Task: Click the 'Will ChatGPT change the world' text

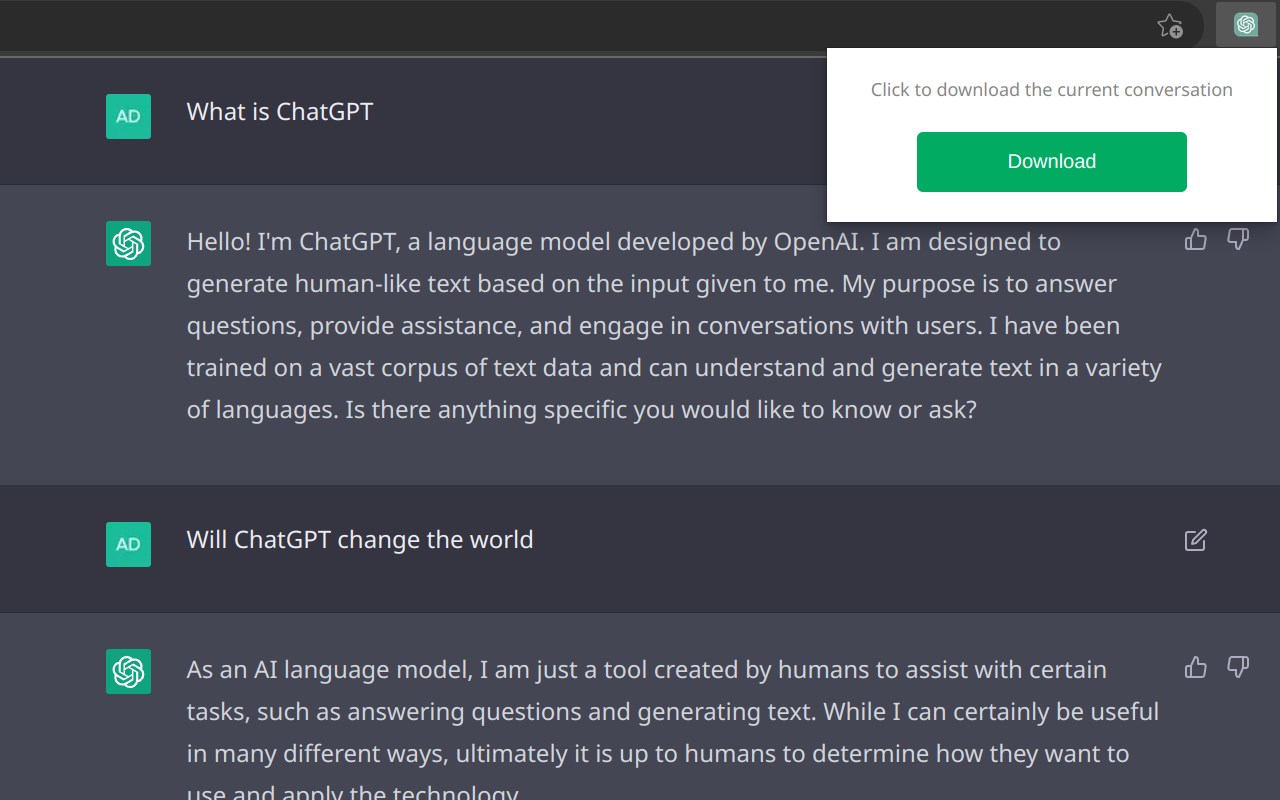Action: (359, 540)
